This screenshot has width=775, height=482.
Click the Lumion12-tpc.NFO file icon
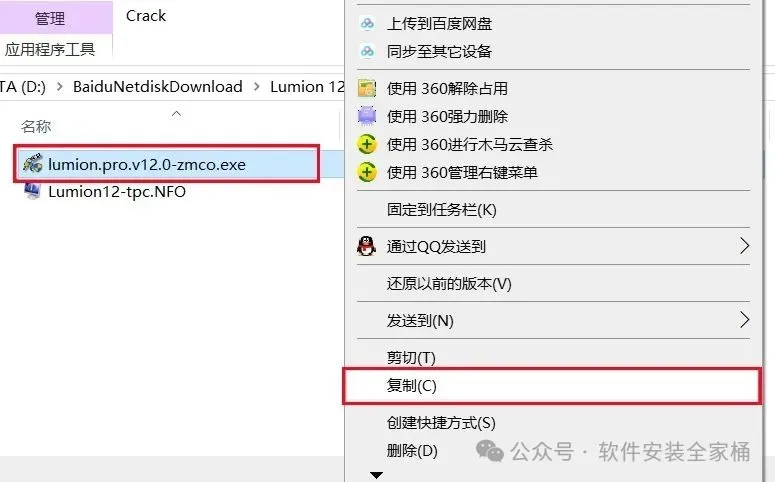click(x=33, y=191)
